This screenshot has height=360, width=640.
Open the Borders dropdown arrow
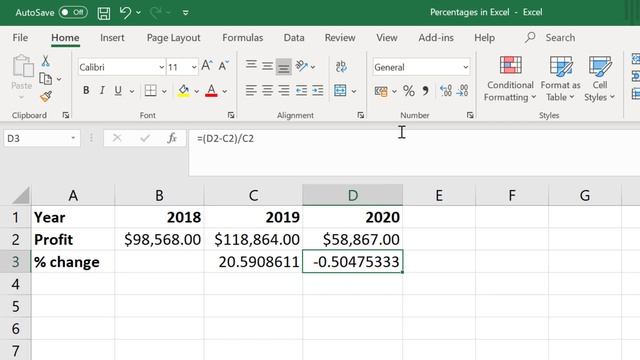point(164,91)
